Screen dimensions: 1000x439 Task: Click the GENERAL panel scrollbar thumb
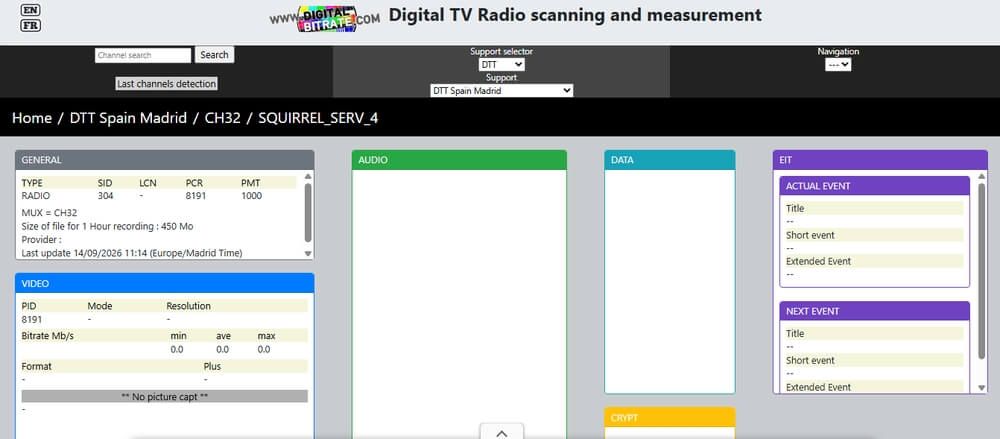pyautogui.click(x=308, y=213)
